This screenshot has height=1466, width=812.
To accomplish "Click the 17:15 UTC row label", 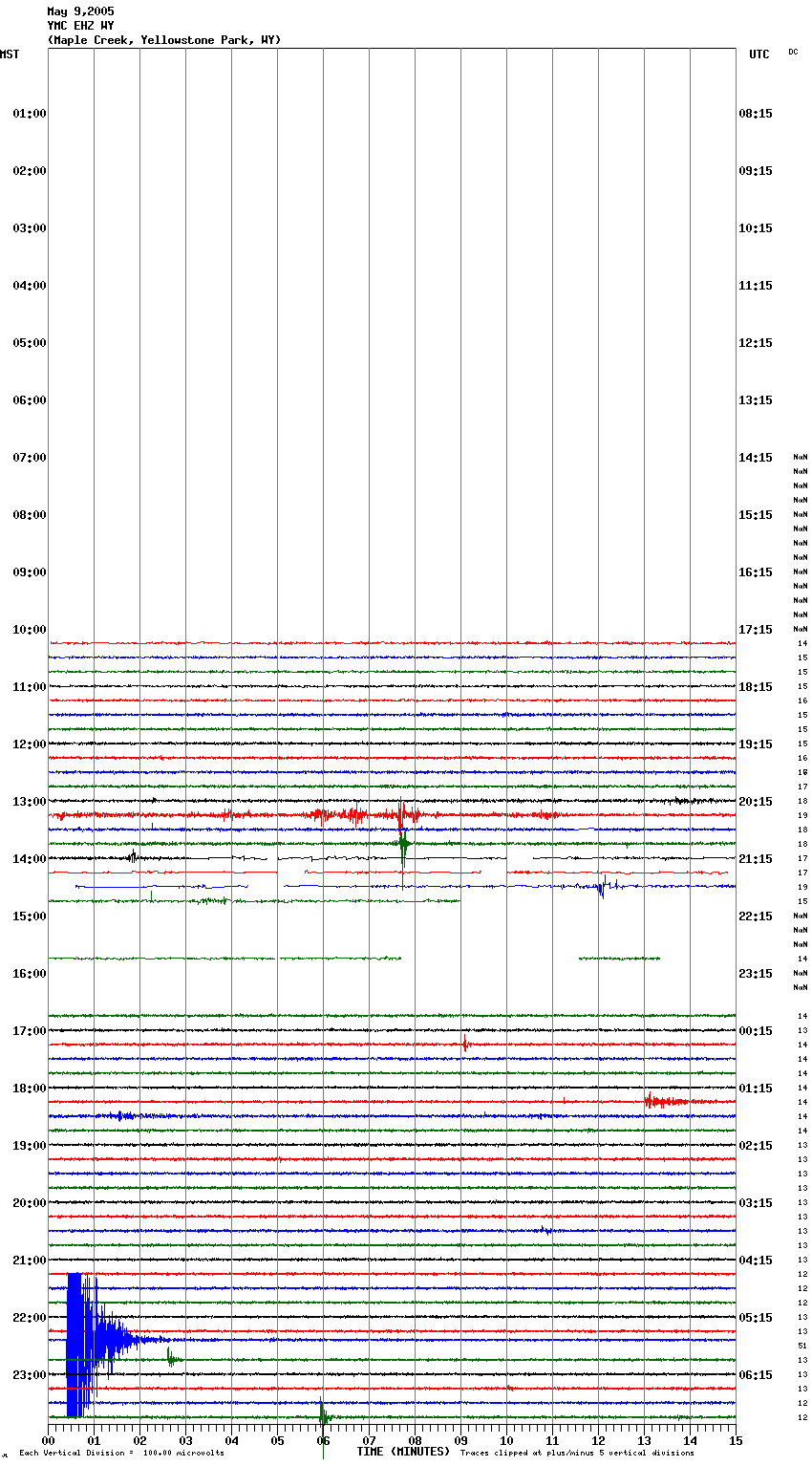I will (756, 630).
